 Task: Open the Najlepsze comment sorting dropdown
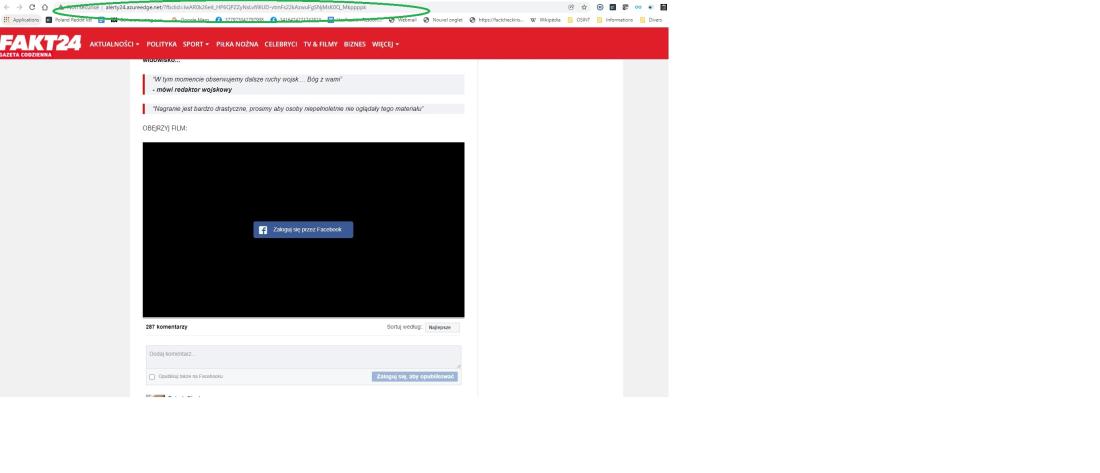click(442, 328)
